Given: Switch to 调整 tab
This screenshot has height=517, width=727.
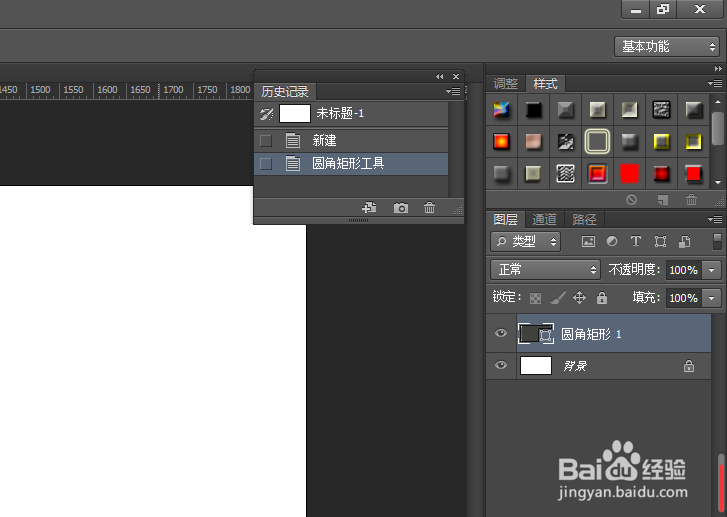Looking at the screenshot, I should [505, 83].
